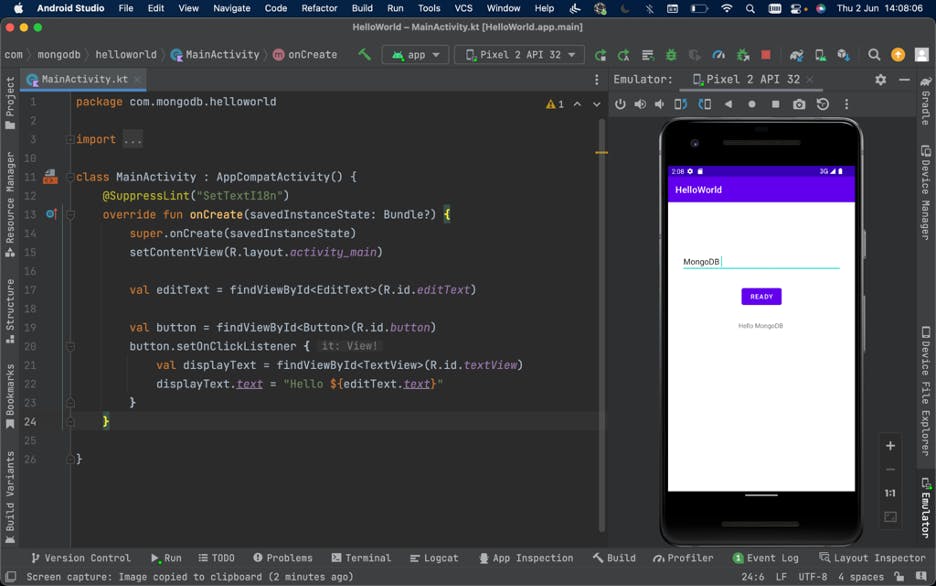Open the app run configuration dropdown
Viewport: 936px width, 586px height.
(415, 55)
